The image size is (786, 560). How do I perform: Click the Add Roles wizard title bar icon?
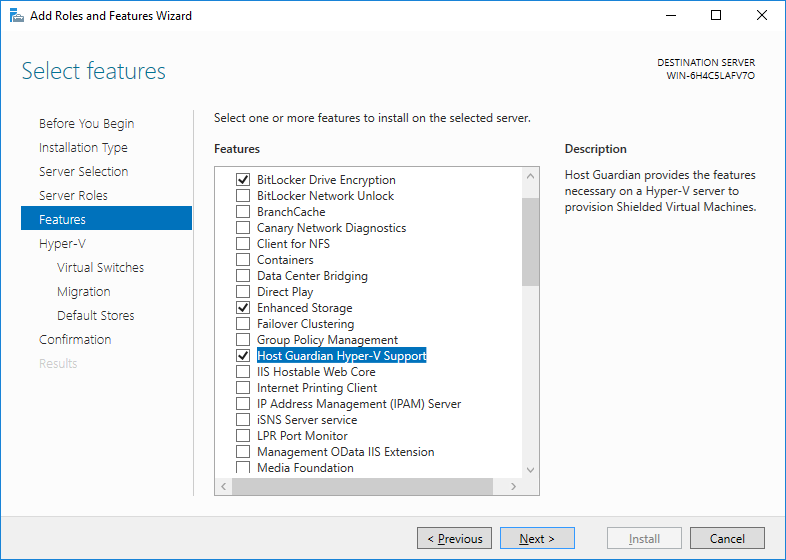pos(17,16)
